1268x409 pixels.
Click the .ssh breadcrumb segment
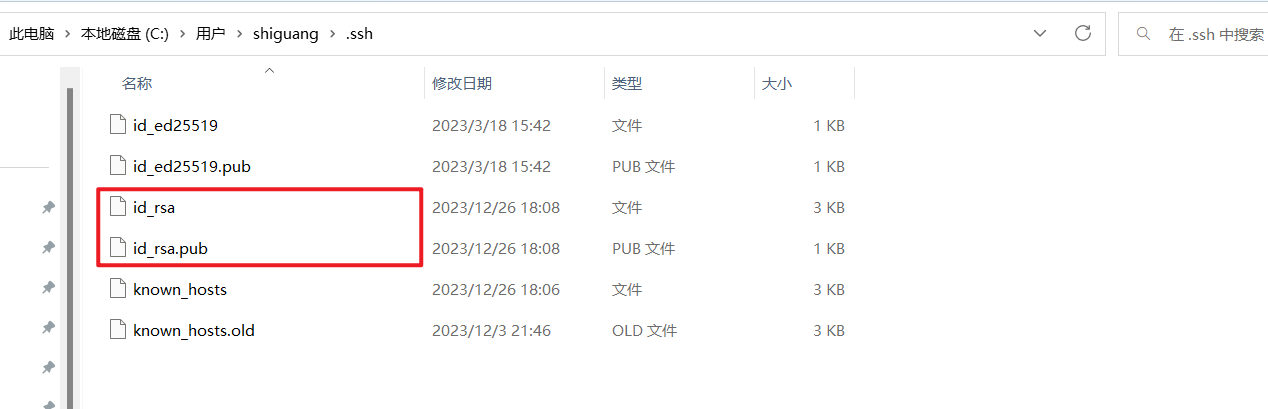[x=359, y=34]
